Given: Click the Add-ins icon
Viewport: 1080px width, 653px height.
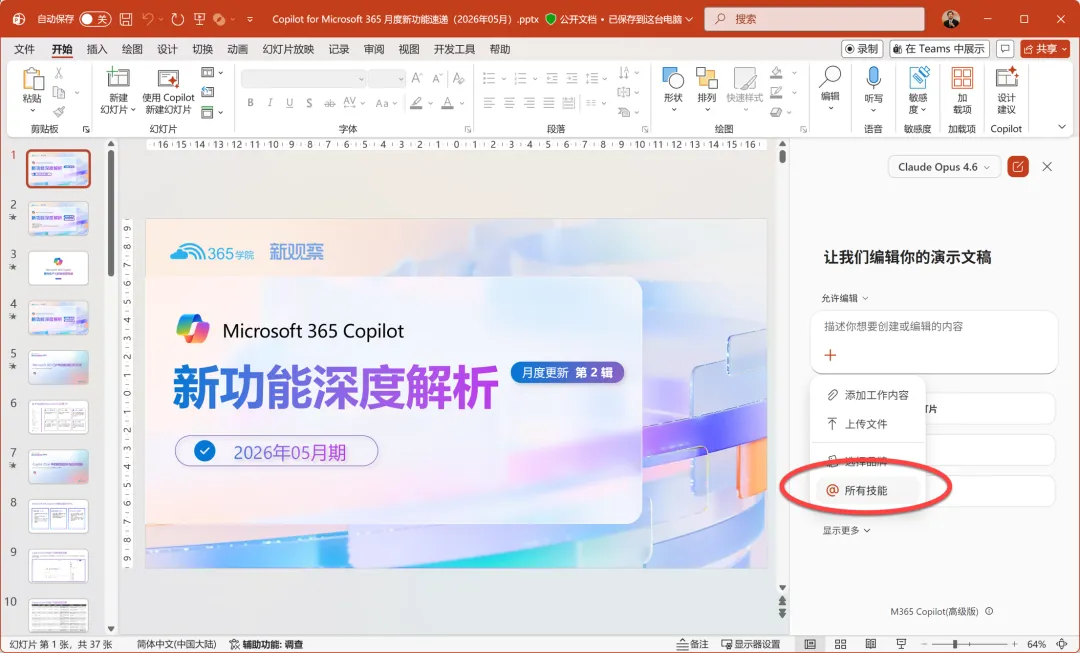Looking at the screenshot, I should [x=962, y=78].
